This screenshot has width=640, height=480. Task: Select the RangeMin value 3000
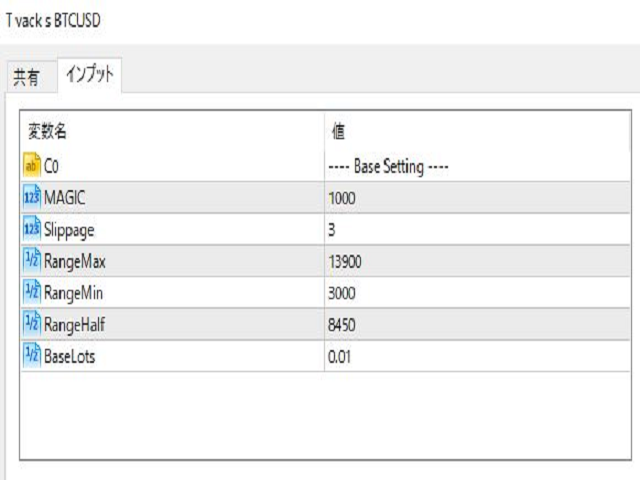coord(342,293)
